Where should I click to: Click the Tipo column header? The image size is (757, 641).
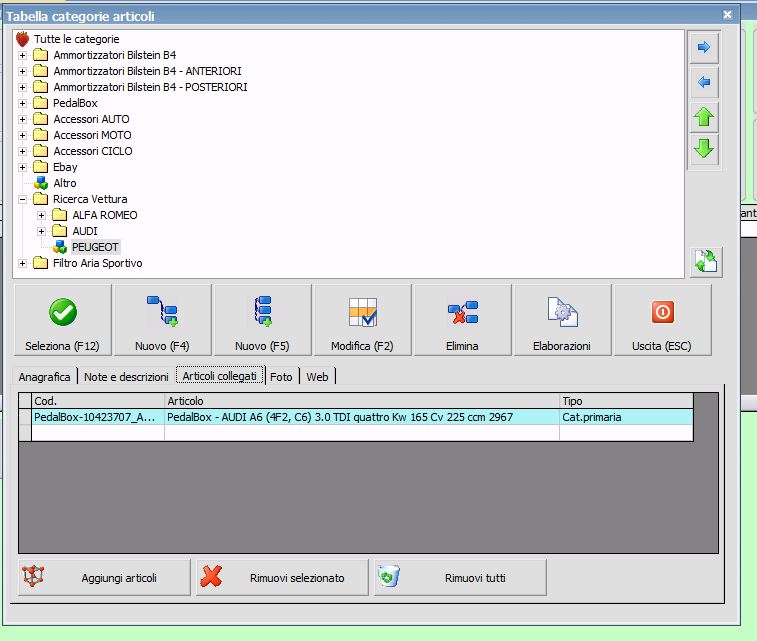626,401
